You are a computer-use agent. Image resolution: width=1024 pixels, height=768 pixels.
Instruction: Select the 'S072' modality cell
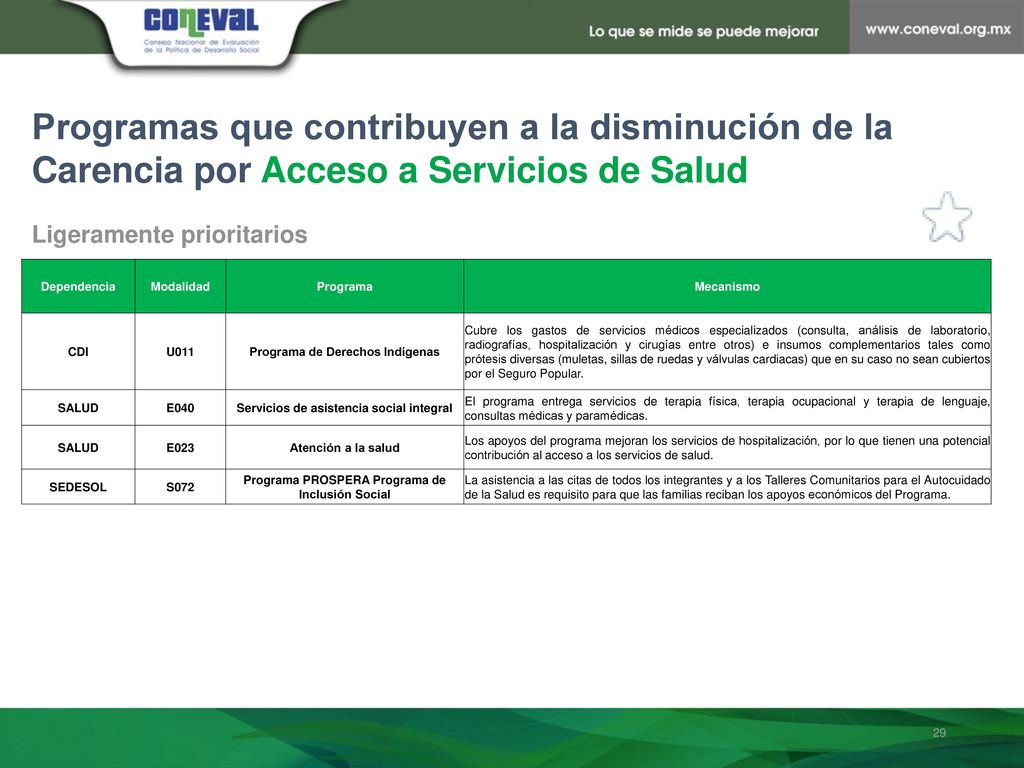click(180, 487)
